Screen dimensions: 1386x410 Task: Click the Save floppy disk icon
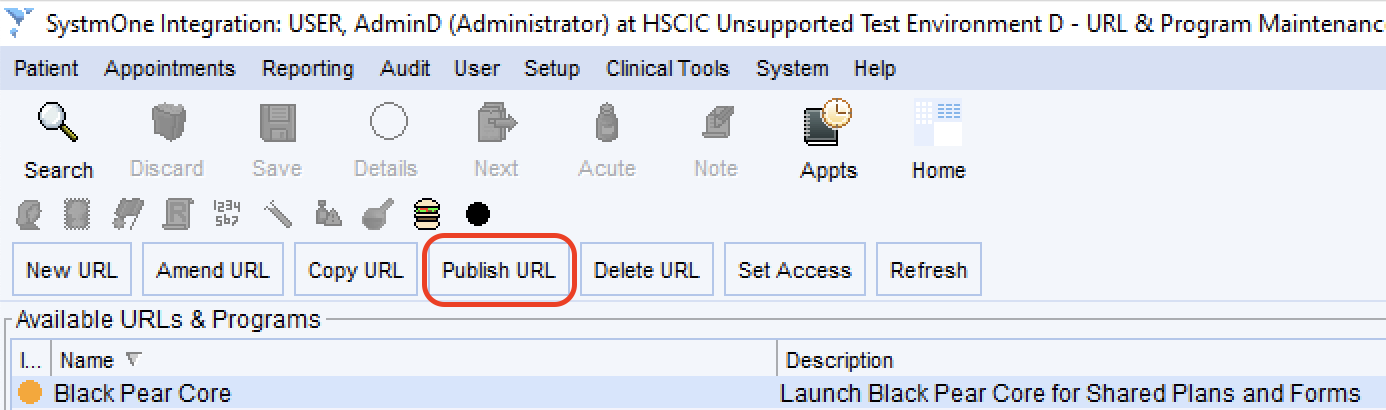277,123
